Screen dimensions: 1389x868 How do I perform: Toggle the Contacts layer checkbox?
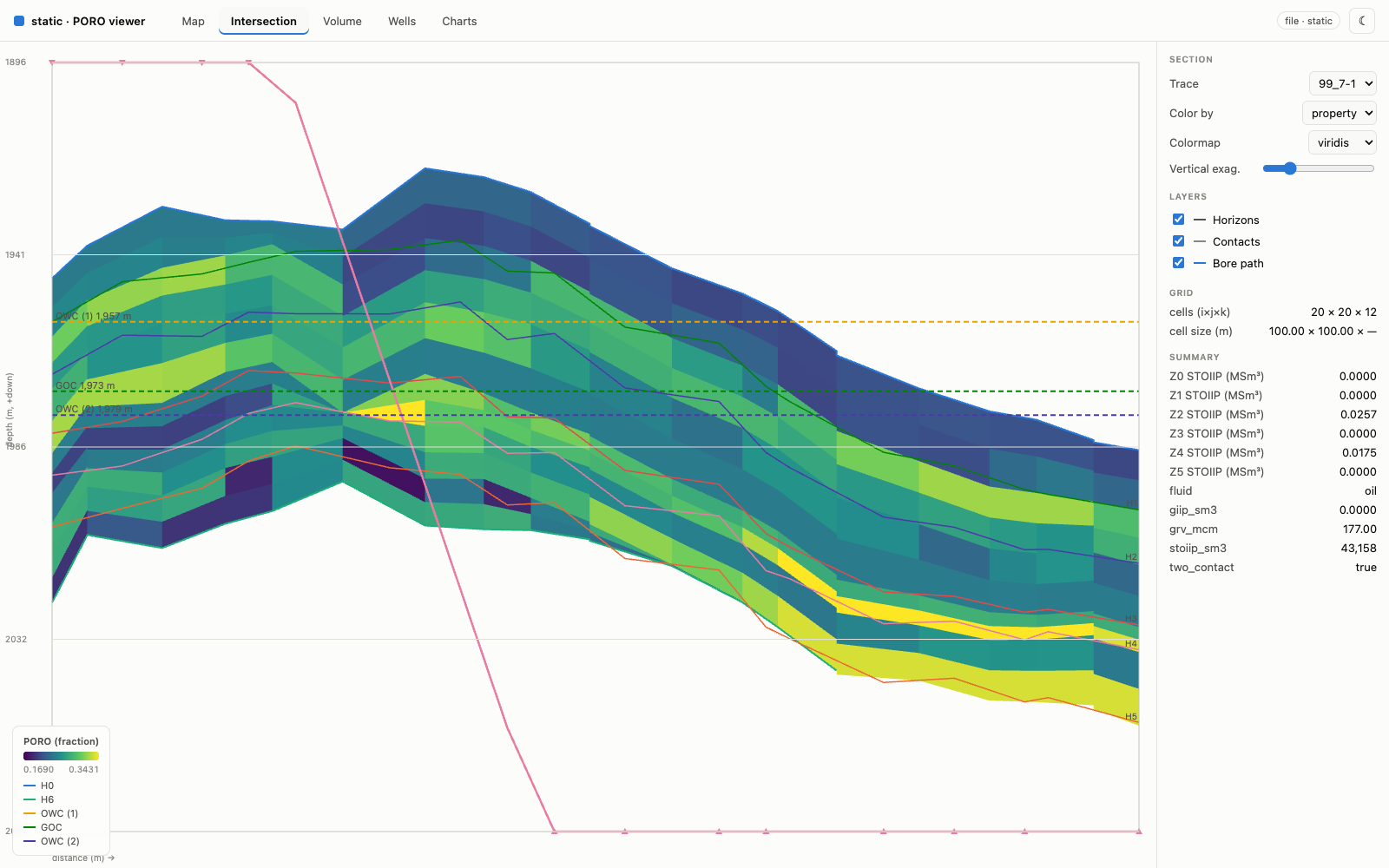click(1178, 241)
